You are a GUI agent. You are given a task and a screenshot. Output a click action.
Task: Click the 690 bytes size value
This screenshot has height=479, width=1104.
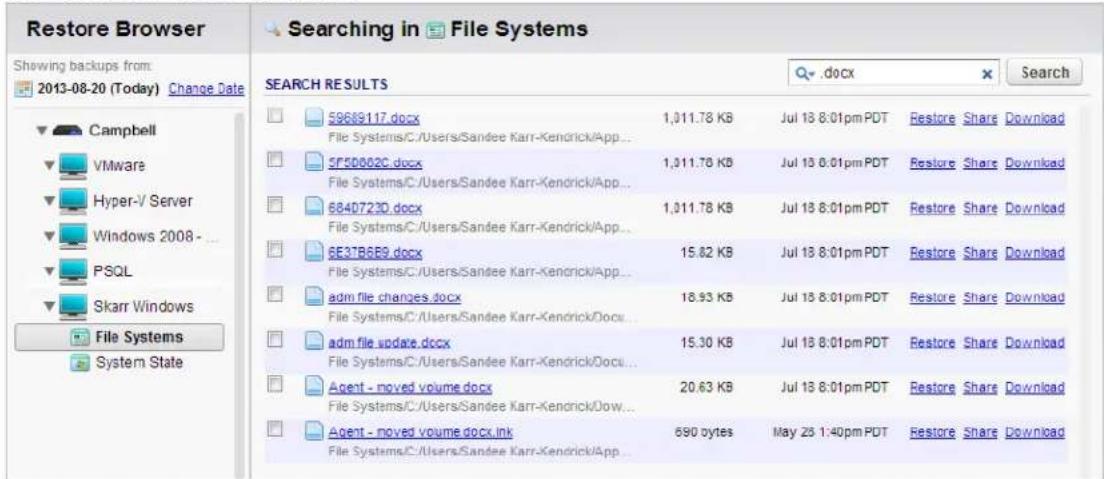tap(703, 433)
